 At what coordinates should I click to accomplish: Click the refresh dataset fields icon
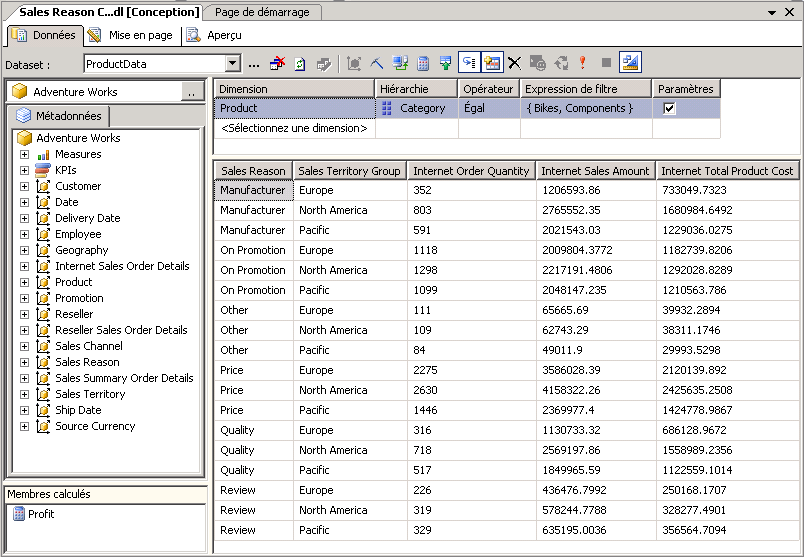300,64
